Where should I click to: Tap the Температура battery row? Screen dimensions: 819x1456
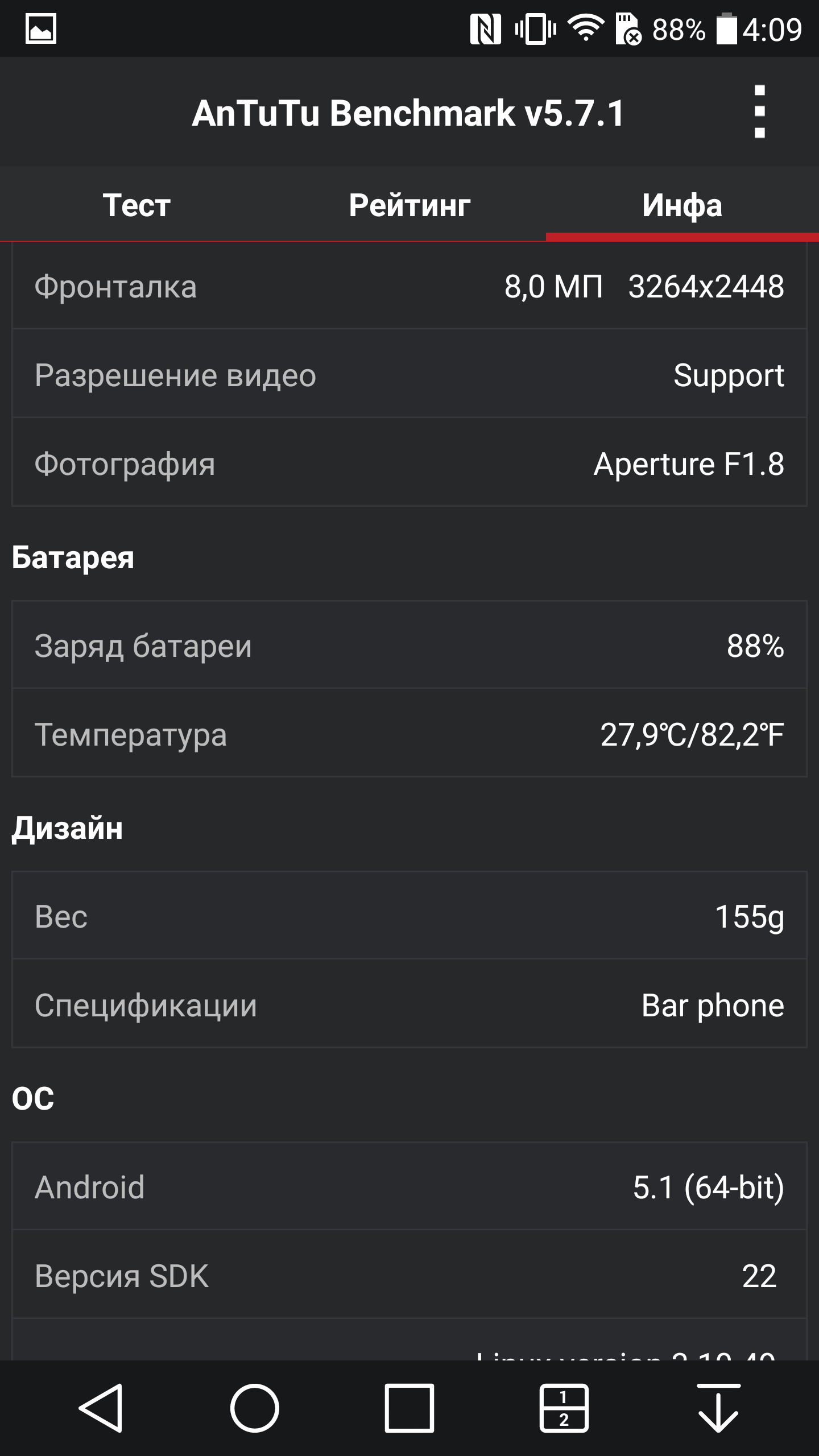(x=409, y=734)
